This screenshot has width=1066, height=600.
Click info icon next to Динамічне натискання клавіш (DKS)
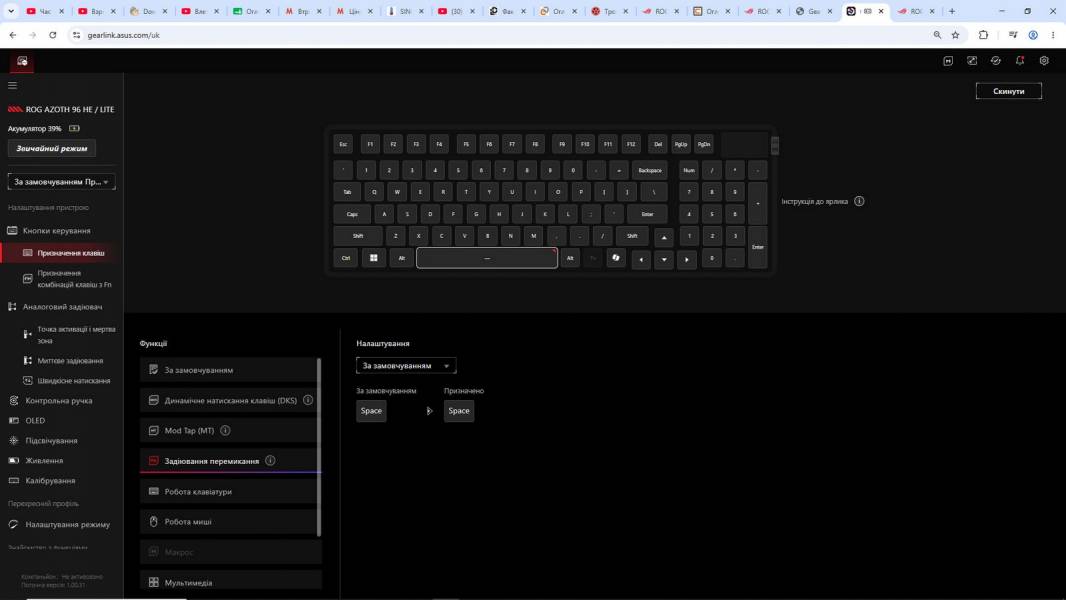[x=308, y=400]
